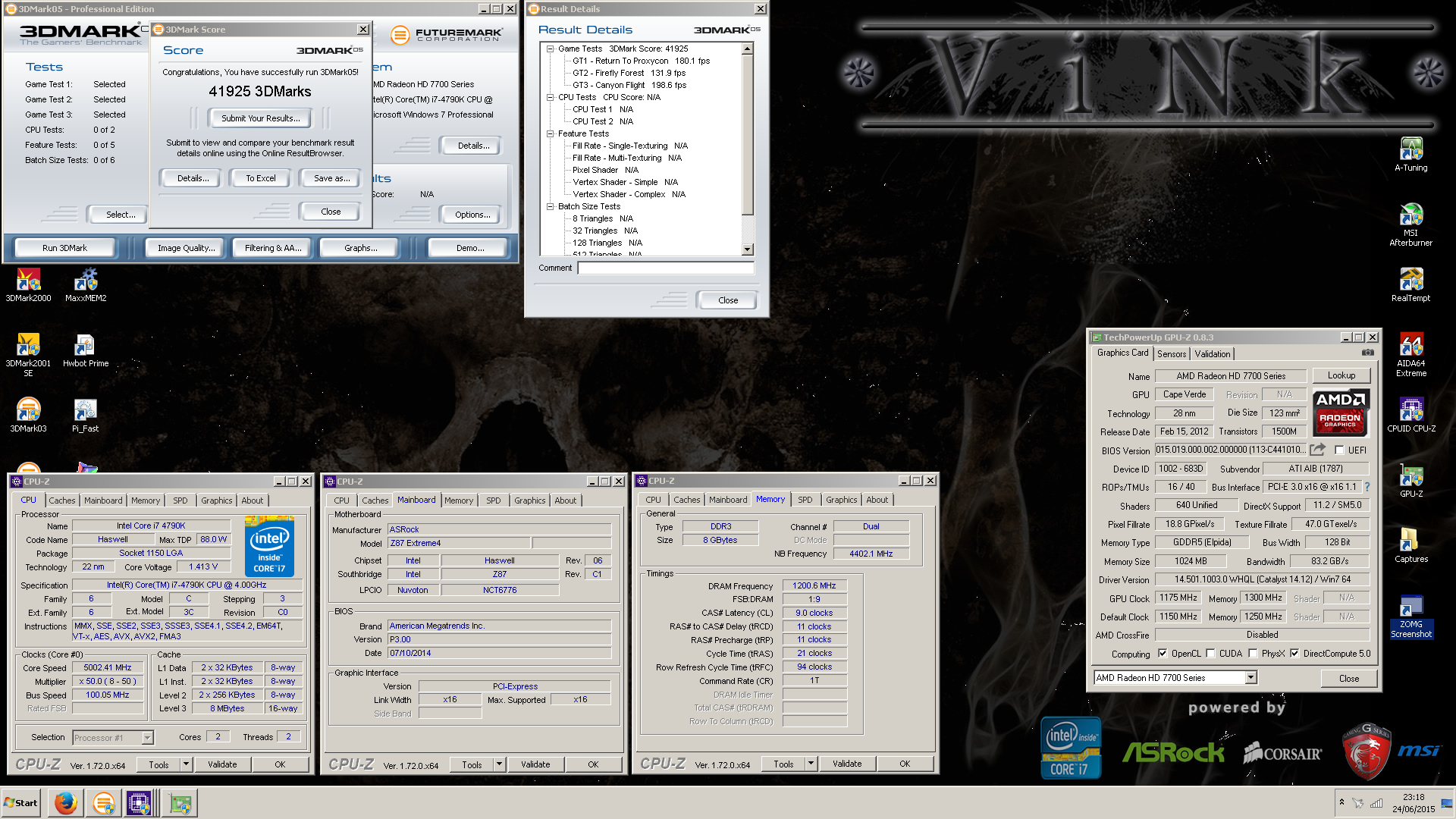The image size is (1456, 819).
Task: Open the RealTempt desktop icon
Action: (1410, 285)
